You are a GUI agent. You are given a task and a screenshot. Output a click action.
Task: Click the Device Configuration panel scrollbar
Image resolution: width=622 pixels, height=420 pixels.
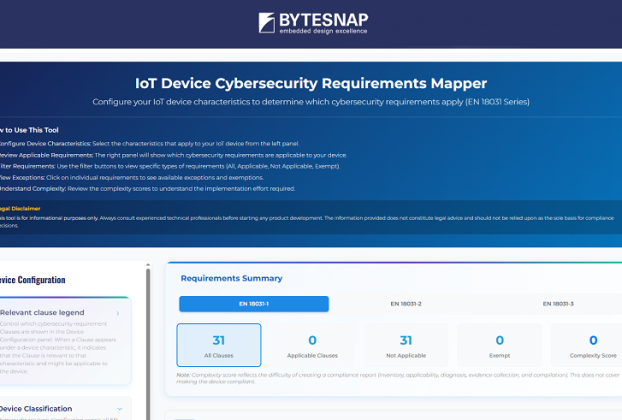[x=149, y=340]
